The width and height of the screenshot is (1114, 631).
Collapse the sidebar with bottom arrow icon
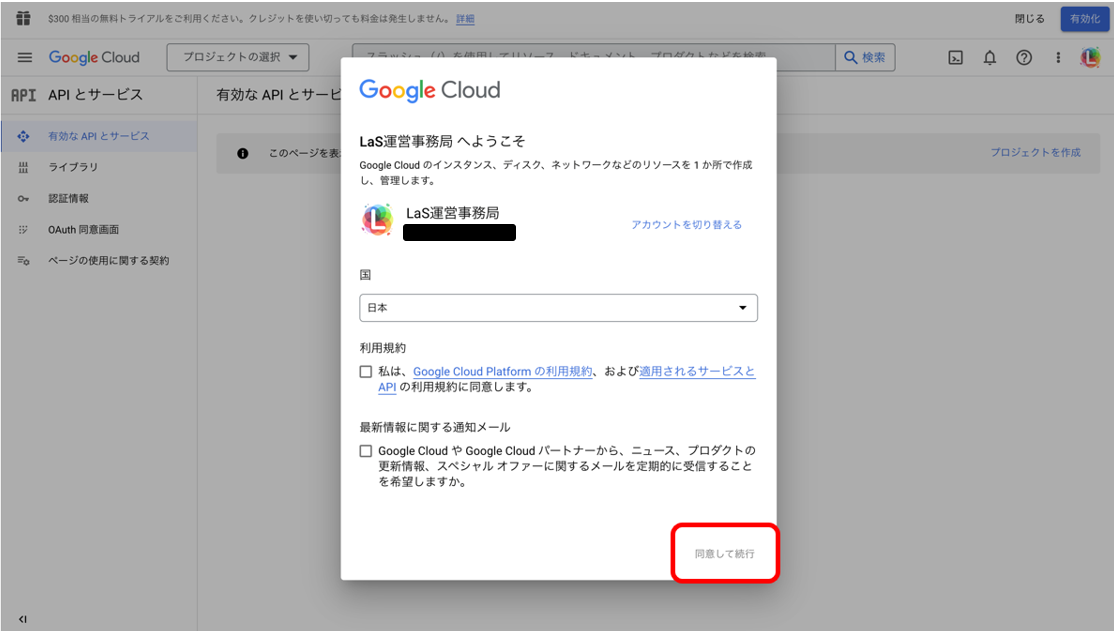23,619
